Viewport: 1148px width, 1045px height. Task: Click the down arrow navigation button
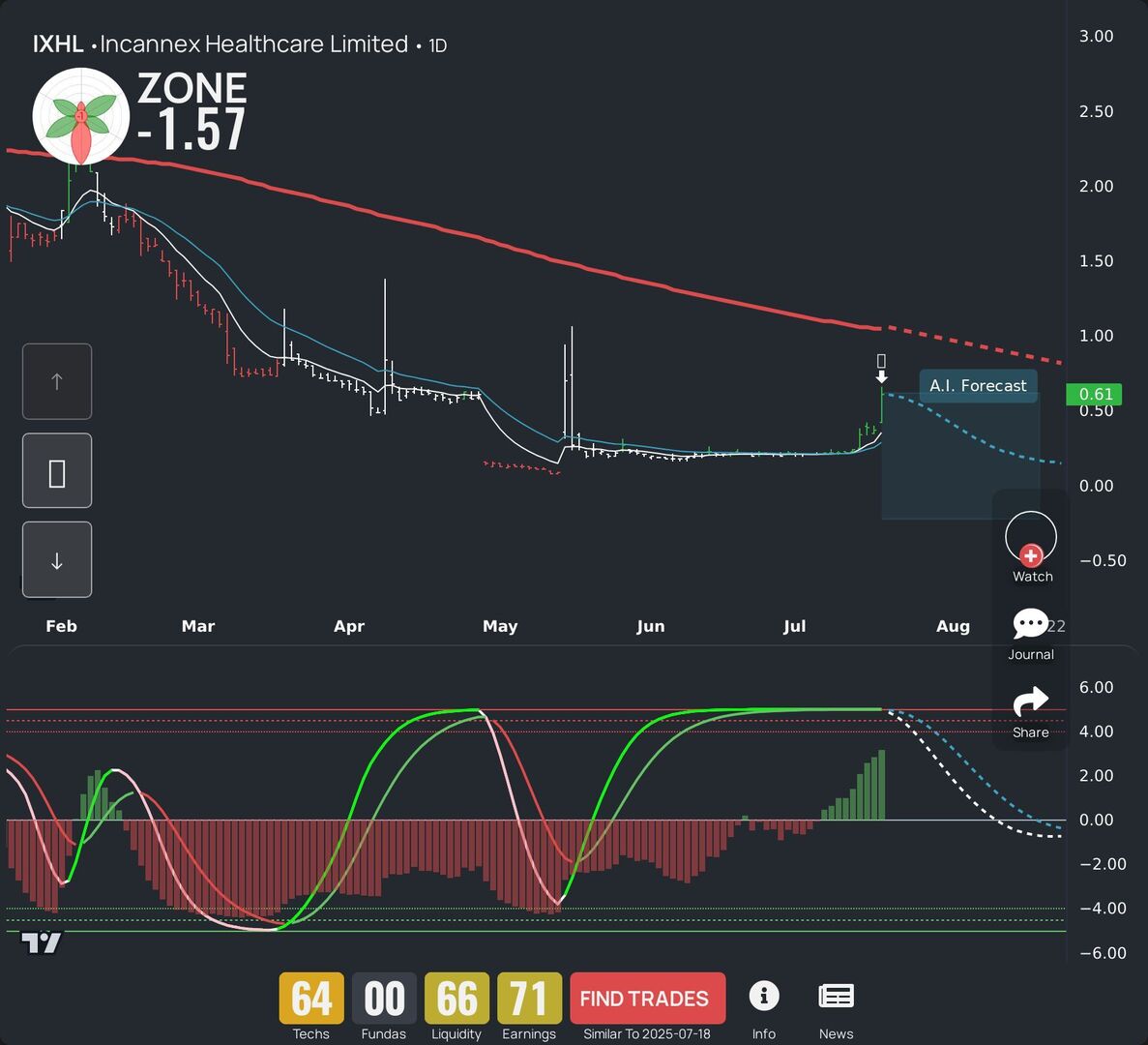coord(57,560)
